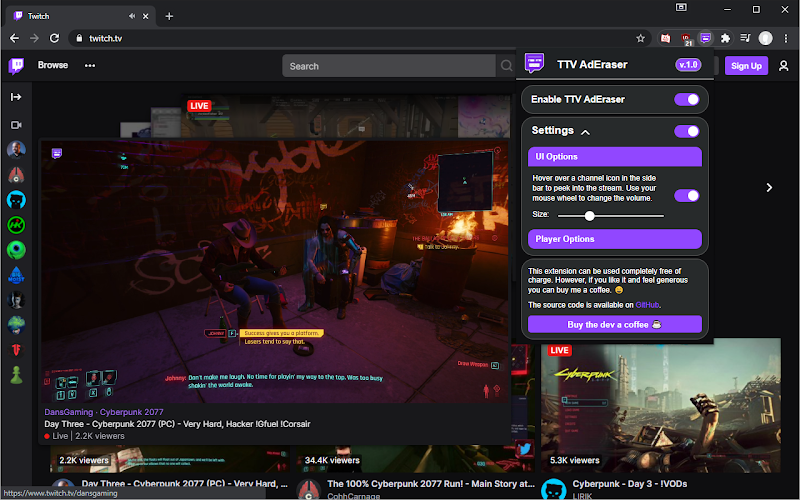Open the followed channels camera icon
This screenshot has height=500, width=800.
coord(16,125)
